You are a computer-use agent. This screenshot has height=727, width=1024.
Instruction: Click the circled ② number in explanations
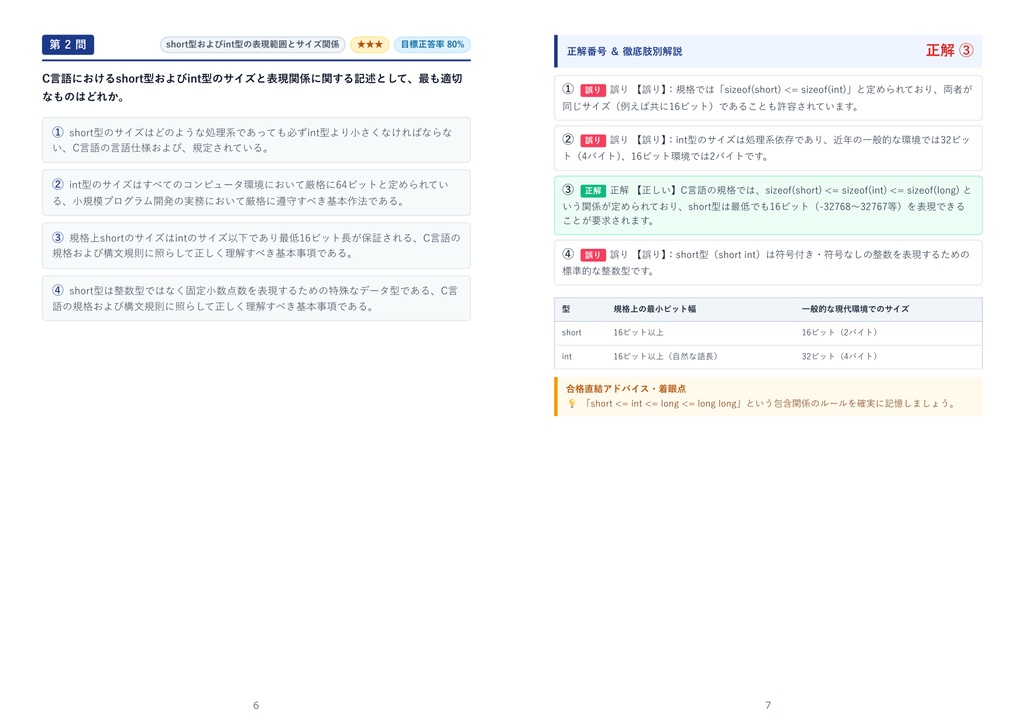568,139
